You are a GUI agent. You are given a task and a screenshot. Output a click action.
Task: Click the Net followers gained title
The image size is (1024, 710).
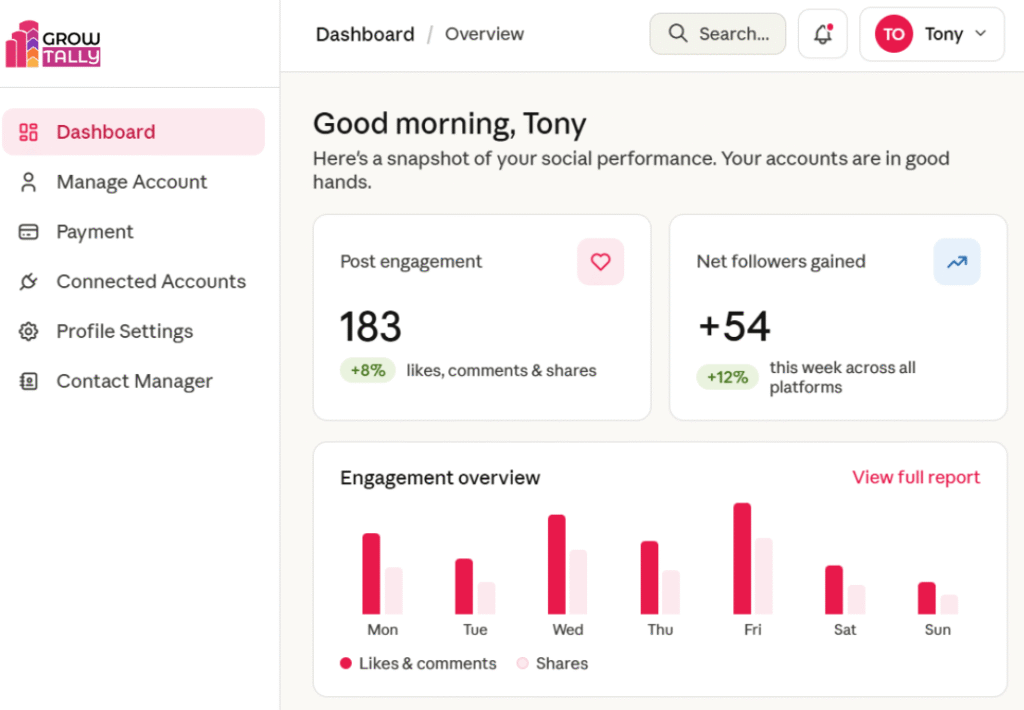point(780,262)
